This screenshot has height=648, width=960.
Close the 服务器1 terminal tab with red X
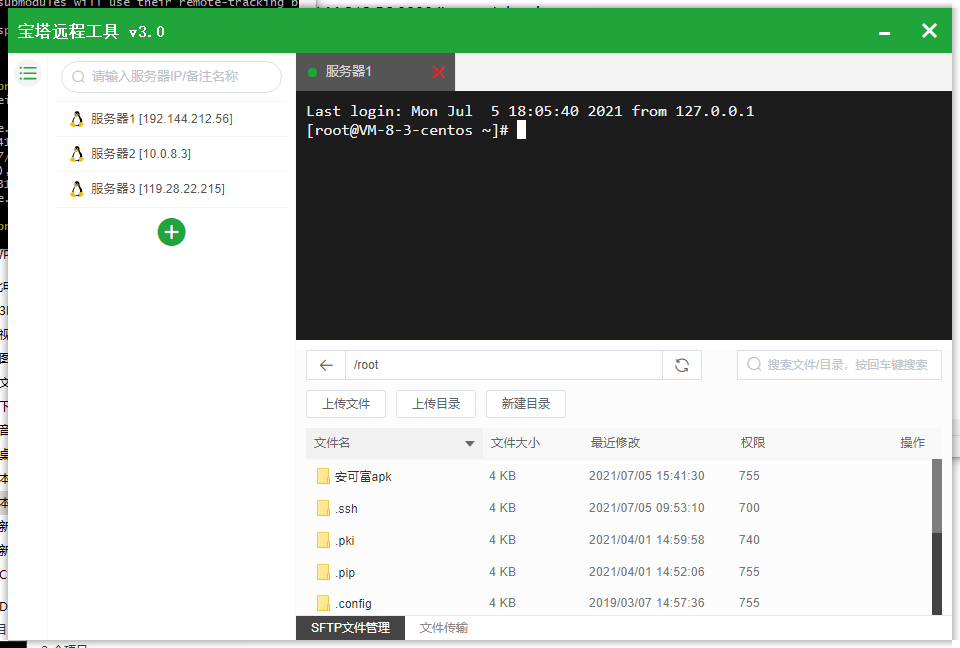point(438,72)
